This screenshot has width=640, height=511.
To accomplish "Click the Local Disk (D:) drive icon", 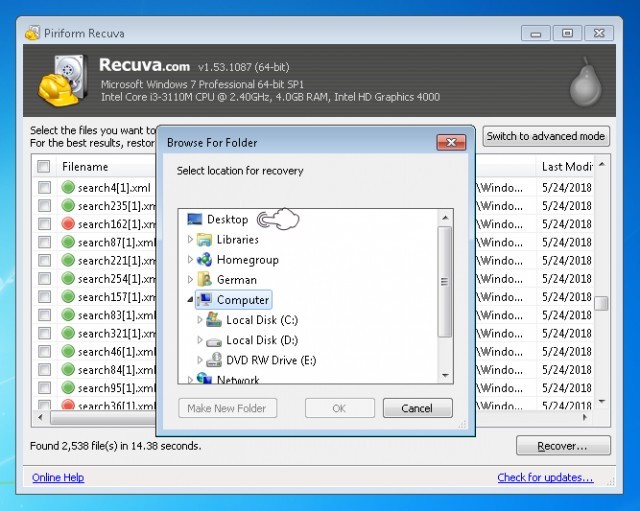I will coord(214,341).
